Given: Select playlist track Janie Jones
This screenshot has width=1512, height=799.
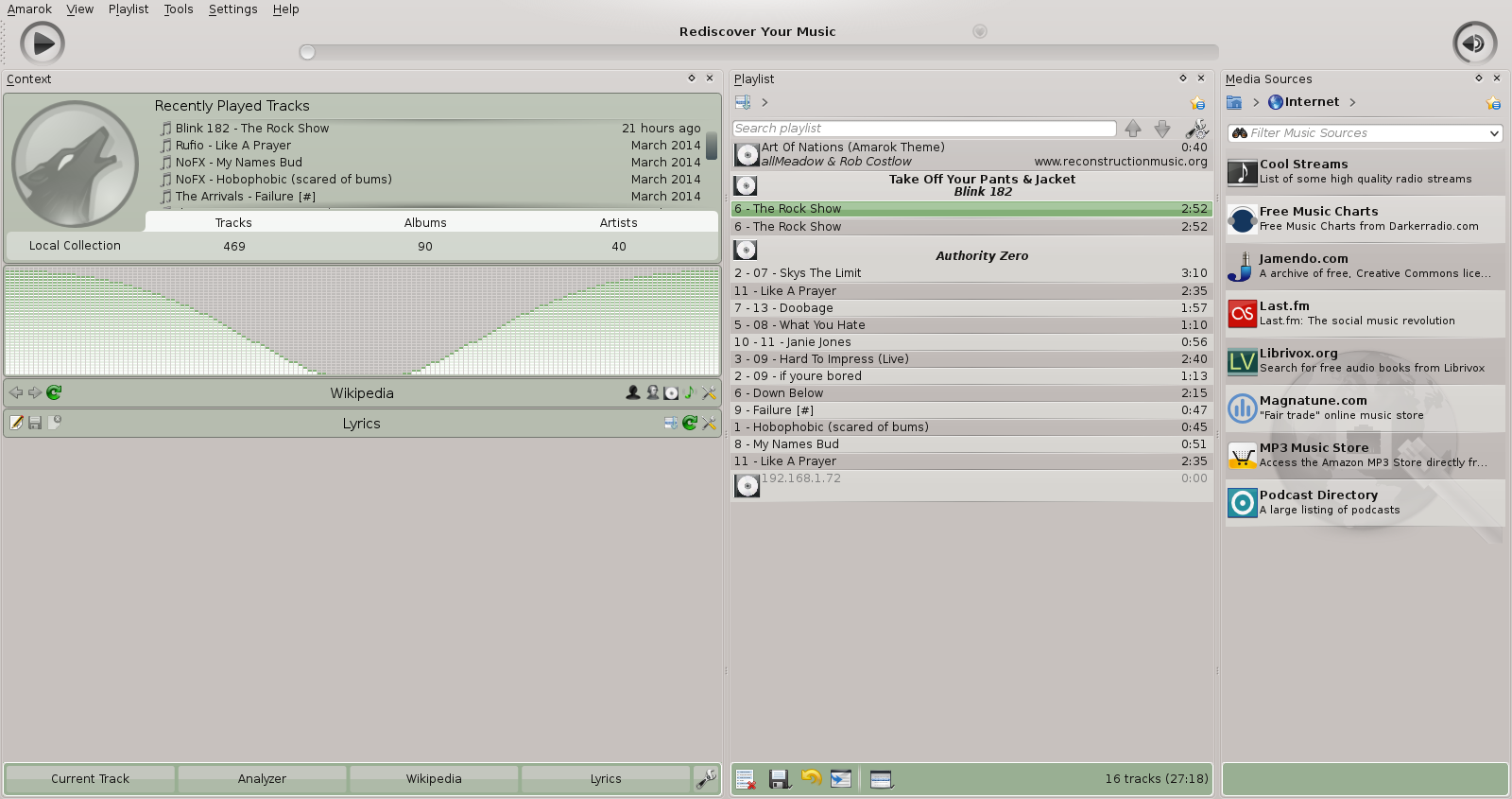Looking at the screenshot, I should click(971, 342).
